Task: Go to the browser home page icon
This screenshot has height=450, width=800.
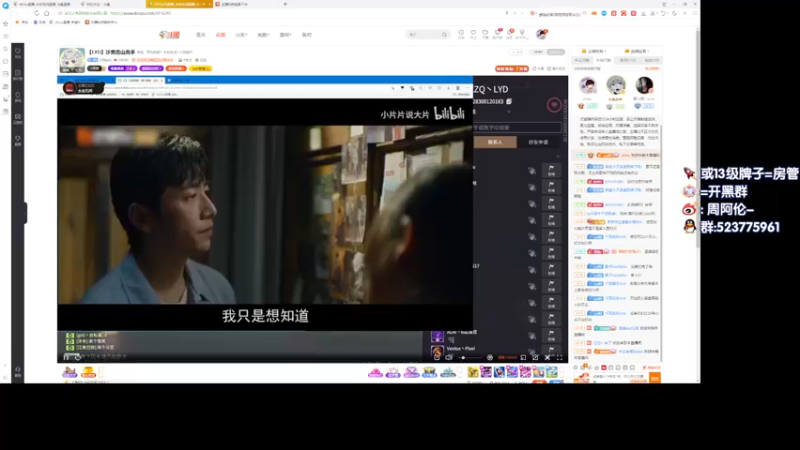Action: pyautogui.click(x=46, y=13)
